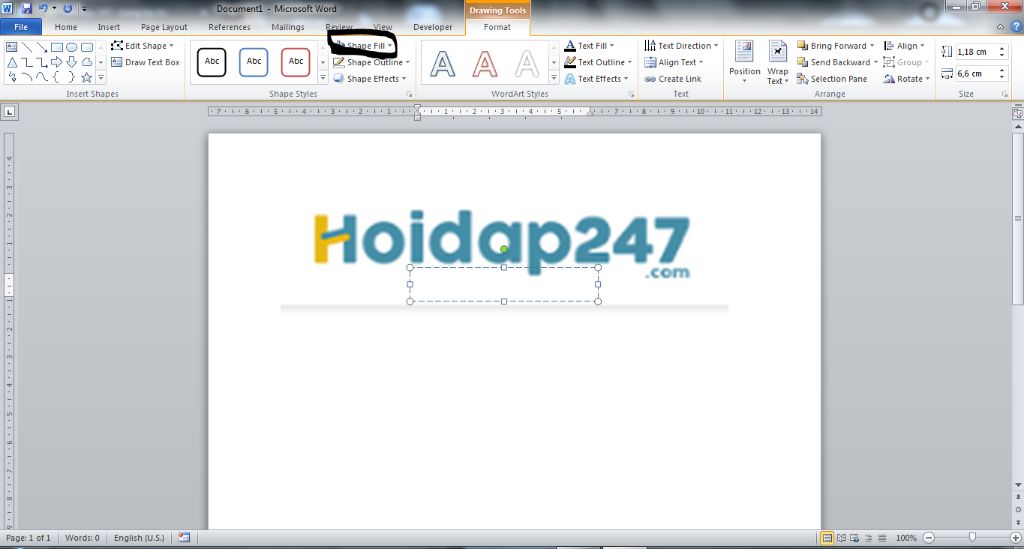The image size is (1024, 549).
Task: Select the 5-Point Star shape
Action: (87, 77)
